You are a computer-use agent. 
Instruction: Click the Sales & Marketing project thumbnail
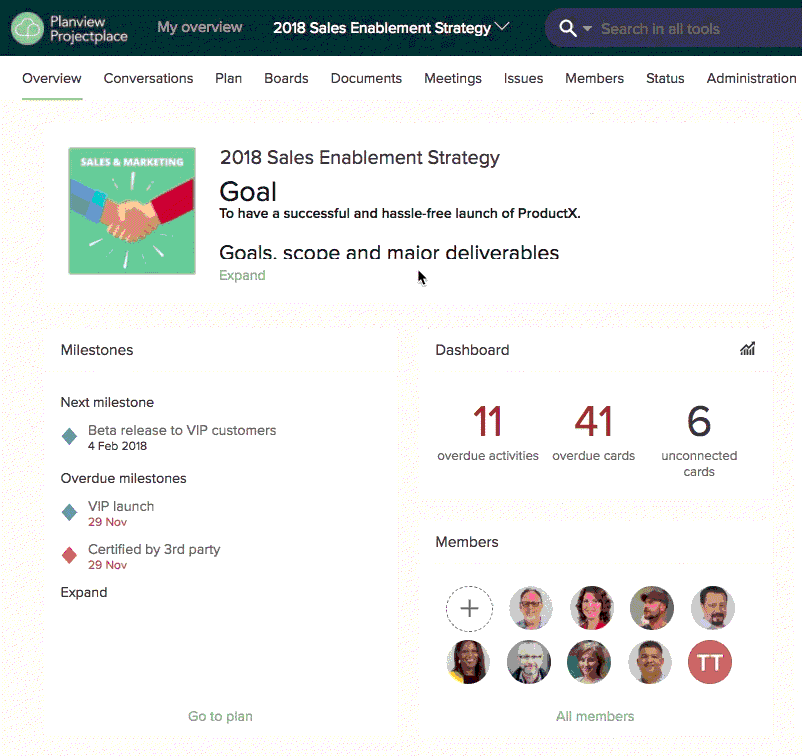[132, 211]
